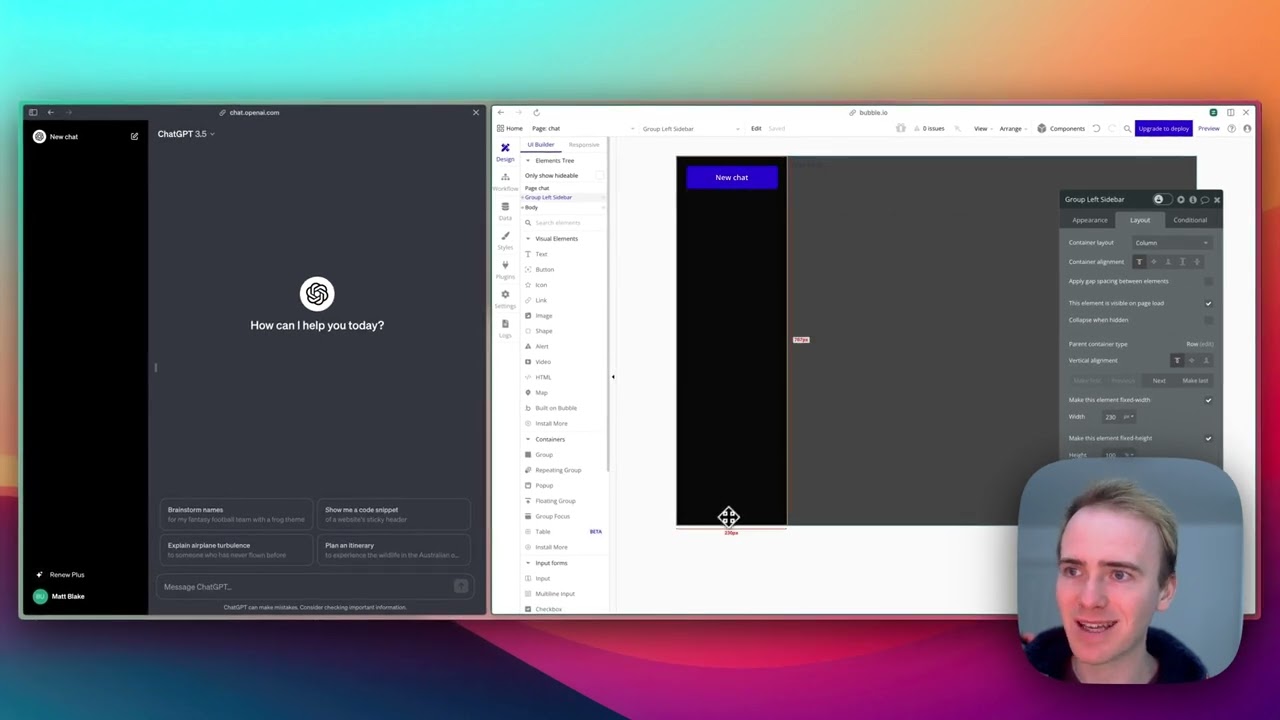The width and height of the screenshot is (1280, 720).
Task: Click the undo arrow in Bubble toolbar
Action: (x=1096, y=128)
